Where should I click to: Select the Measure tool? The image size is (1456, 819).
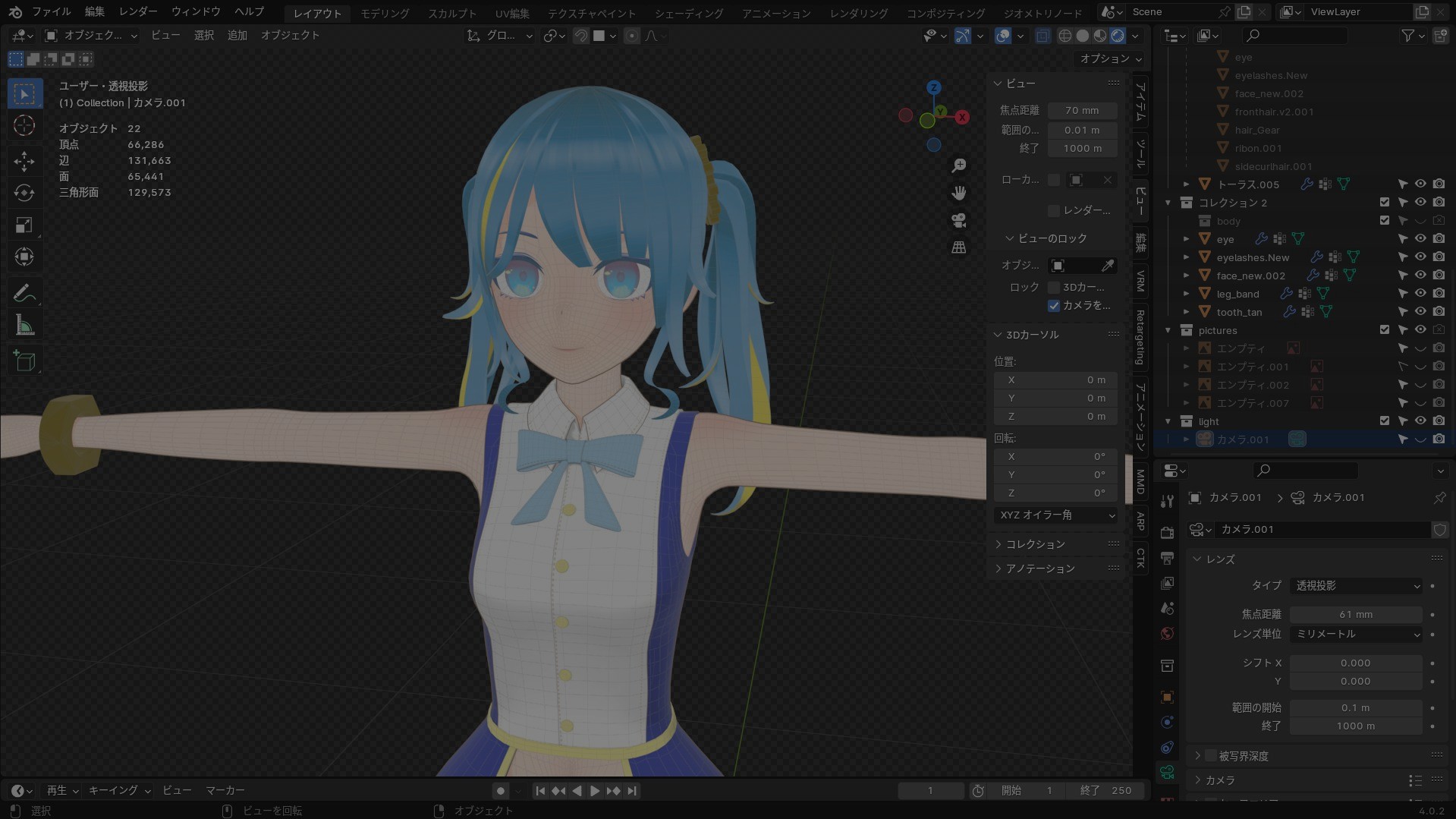pos(24,326)
